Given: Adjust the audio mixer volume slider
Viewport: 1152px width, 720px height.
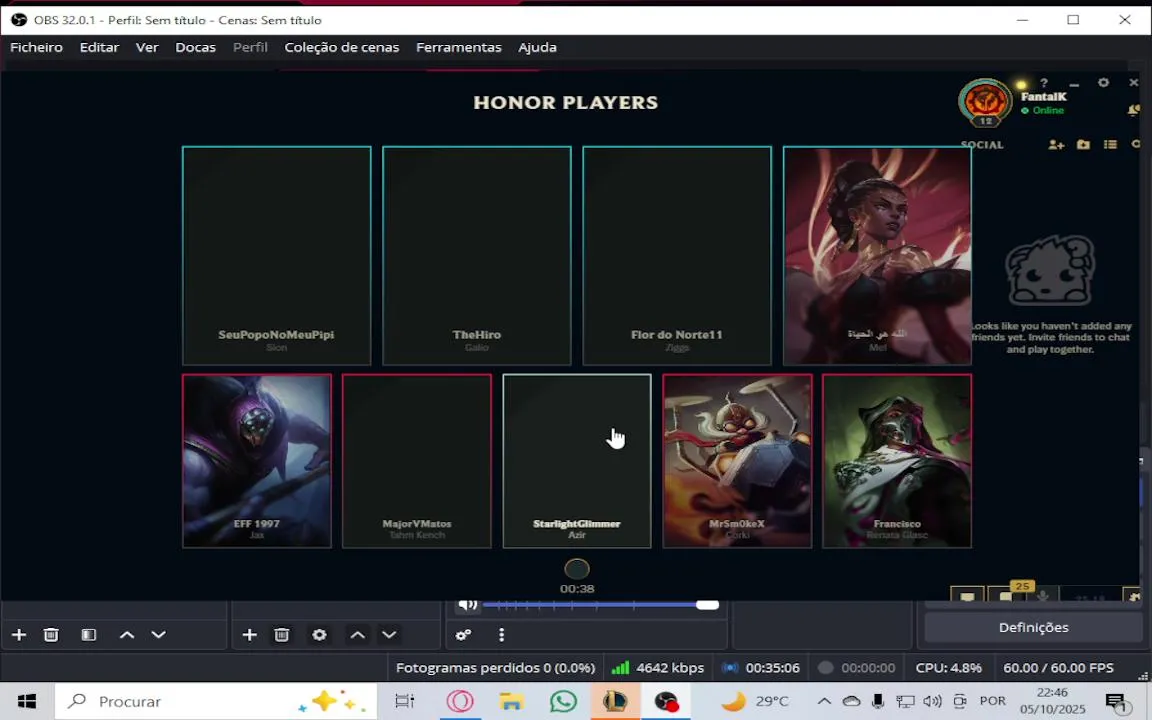Looking at the screenshot, I should 600,605.
